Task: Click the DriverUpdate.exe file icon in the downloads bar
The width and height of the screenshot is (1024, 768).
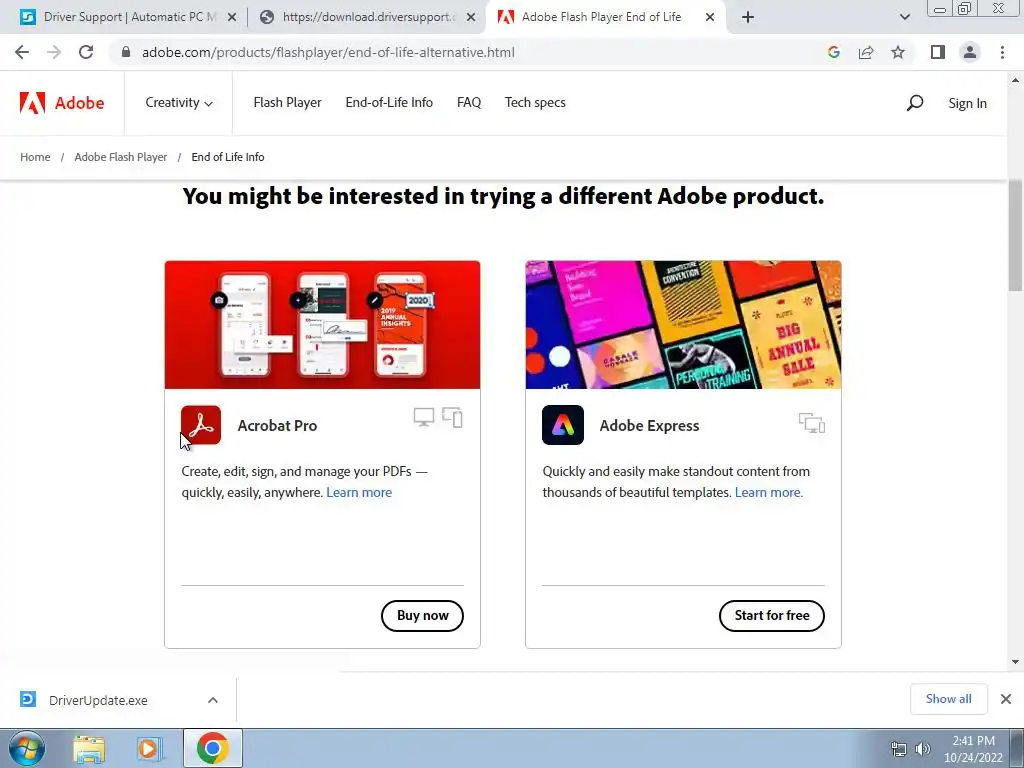Action: click(x=27, y=699)
